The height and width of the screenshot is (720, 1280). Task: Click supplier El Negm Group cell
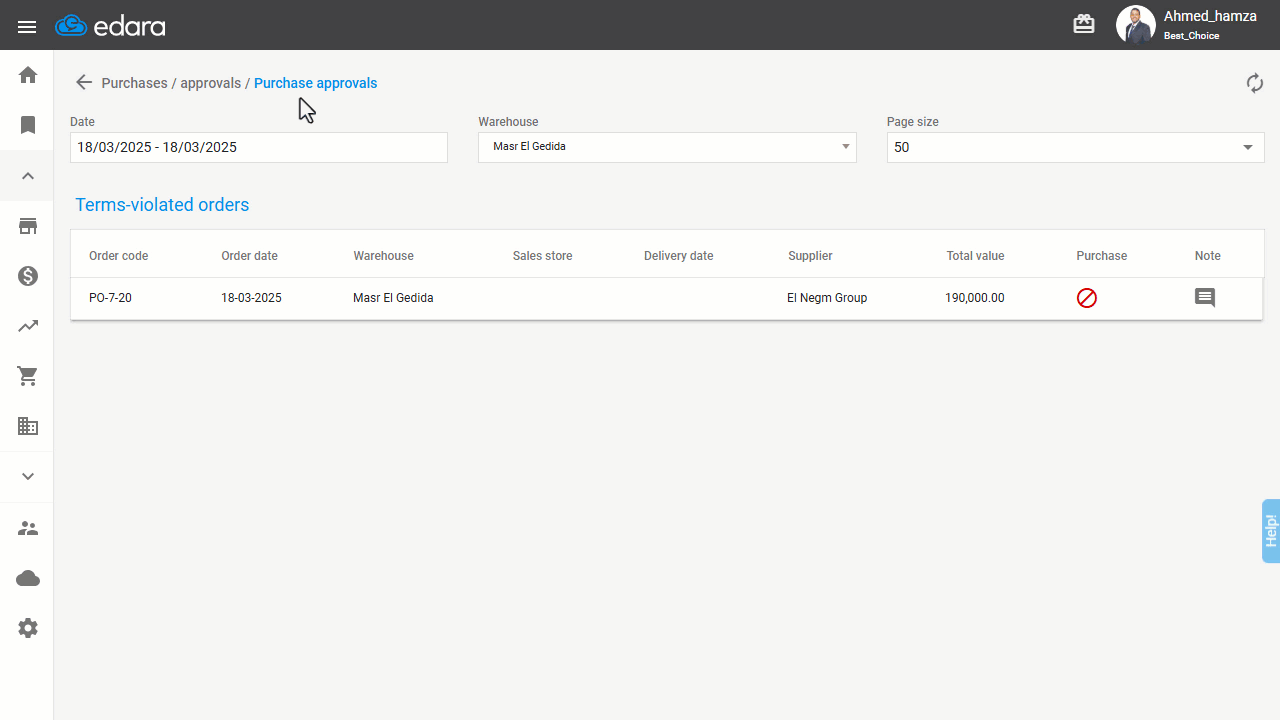(827, 298)
